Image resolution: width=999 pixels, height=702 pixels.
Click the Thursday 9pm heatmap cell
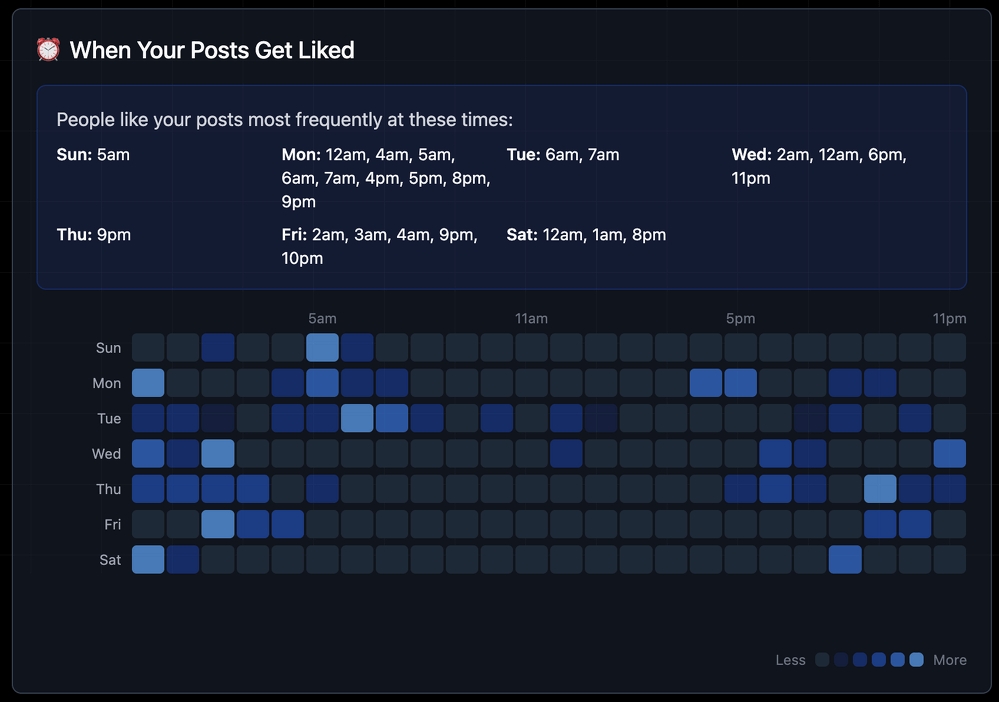click(x=880, y=489)
